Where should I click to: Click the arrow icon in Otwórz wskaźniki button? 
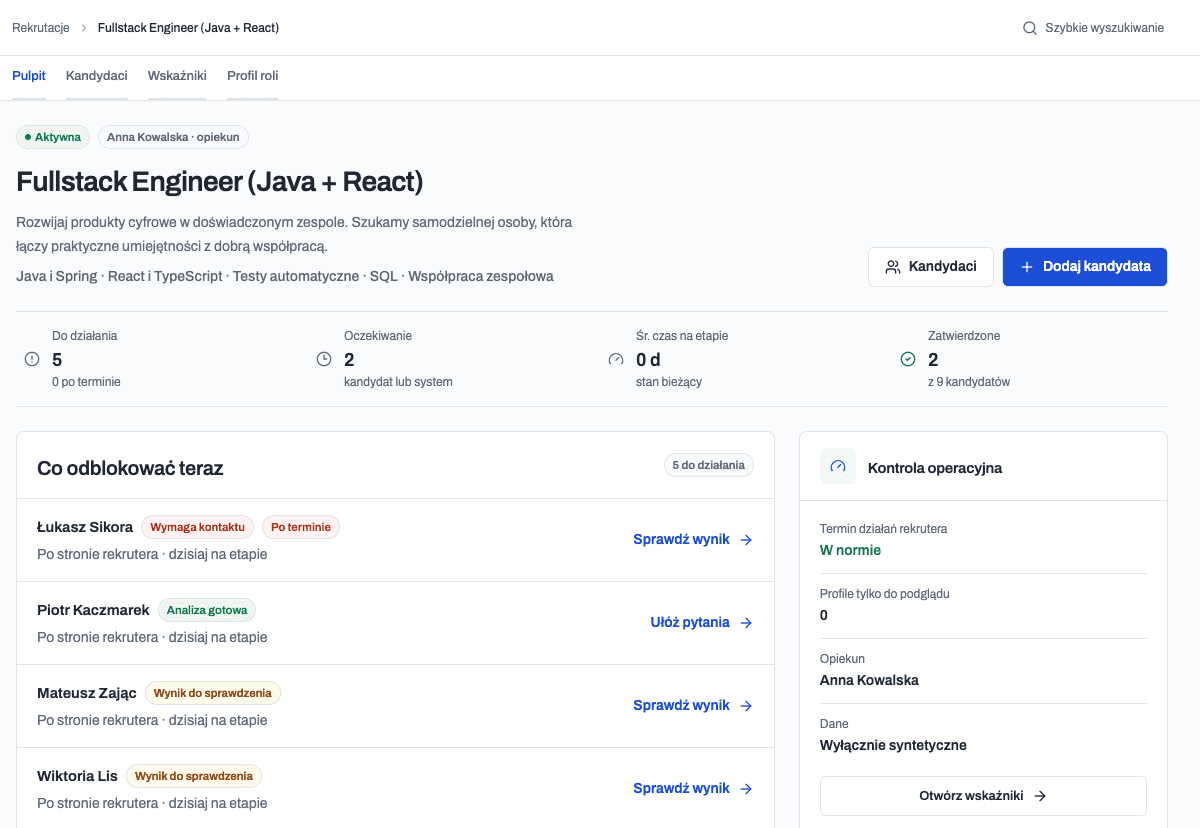pos(1040,796)
